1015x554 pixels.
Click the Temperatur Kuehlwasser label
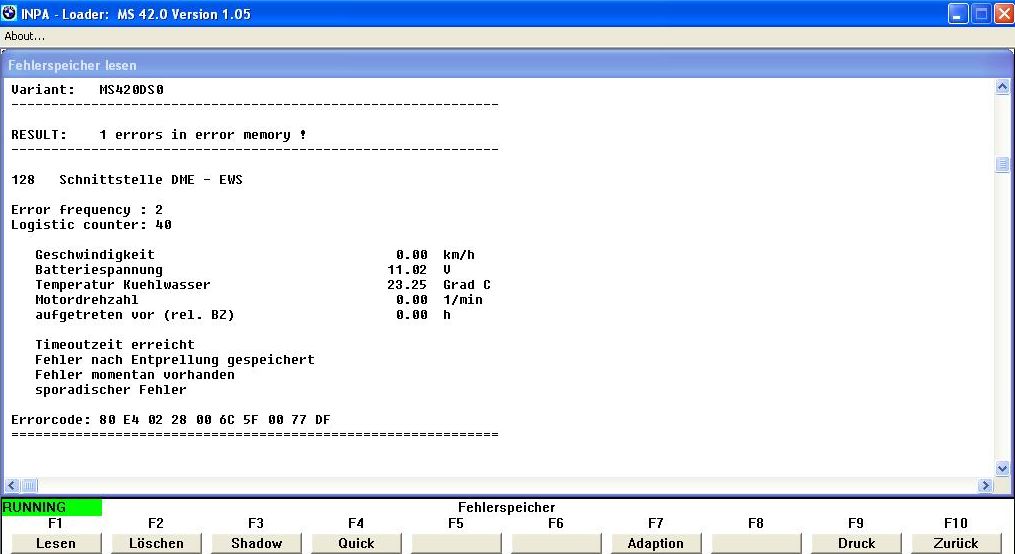tap(123, 285)
